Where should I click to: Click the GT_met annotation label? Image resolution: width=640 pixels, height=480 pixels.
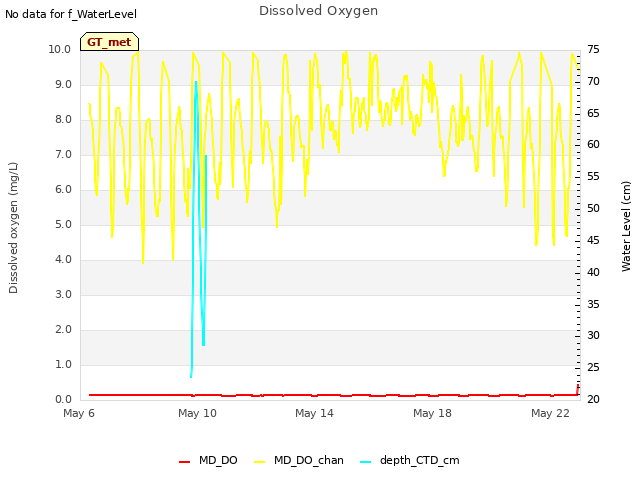pyautogui.click(x=109, y=42)
